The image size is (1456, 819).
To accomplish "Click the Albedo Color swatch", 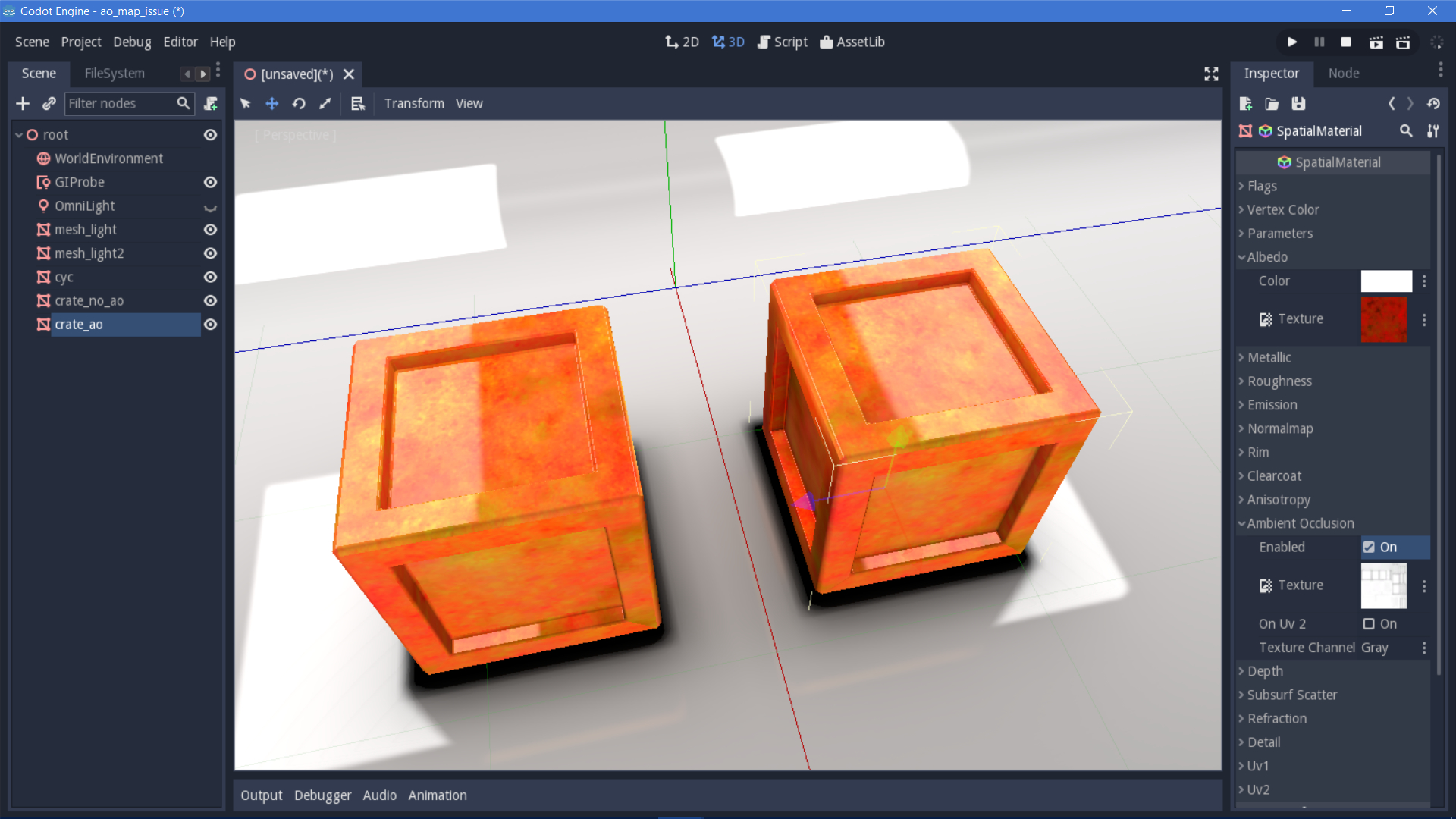I will click(x=1386, y=281).
